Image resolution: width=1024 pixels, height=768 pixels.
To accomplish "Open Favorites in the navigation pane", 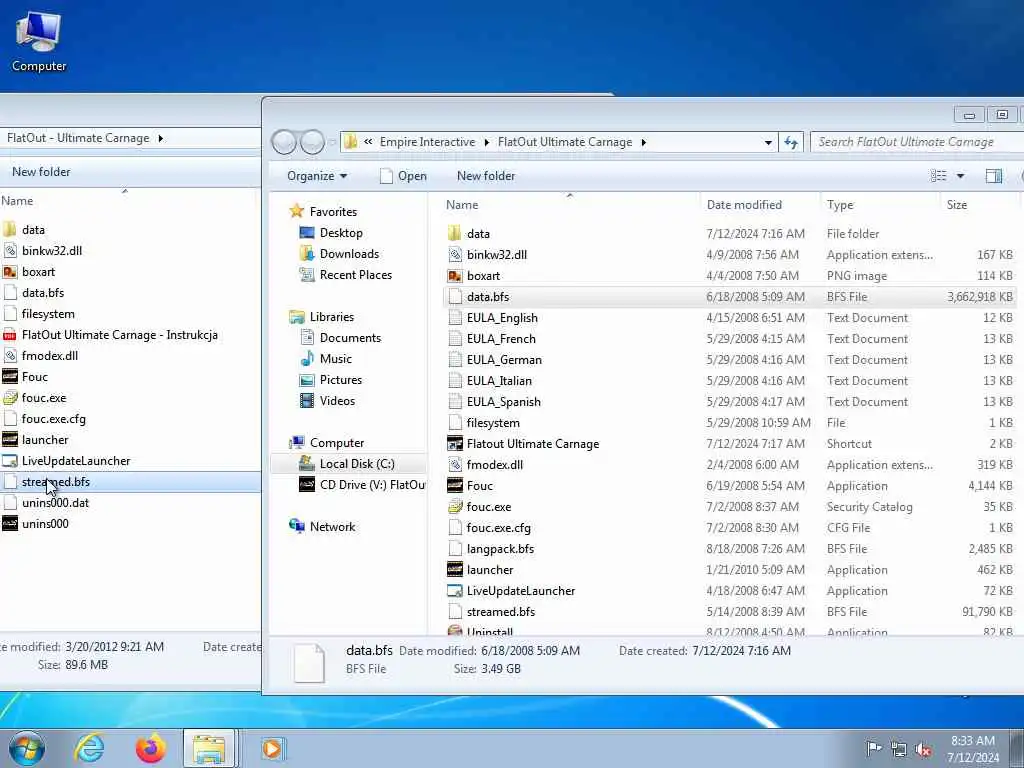I will click(x=333, y=212).
